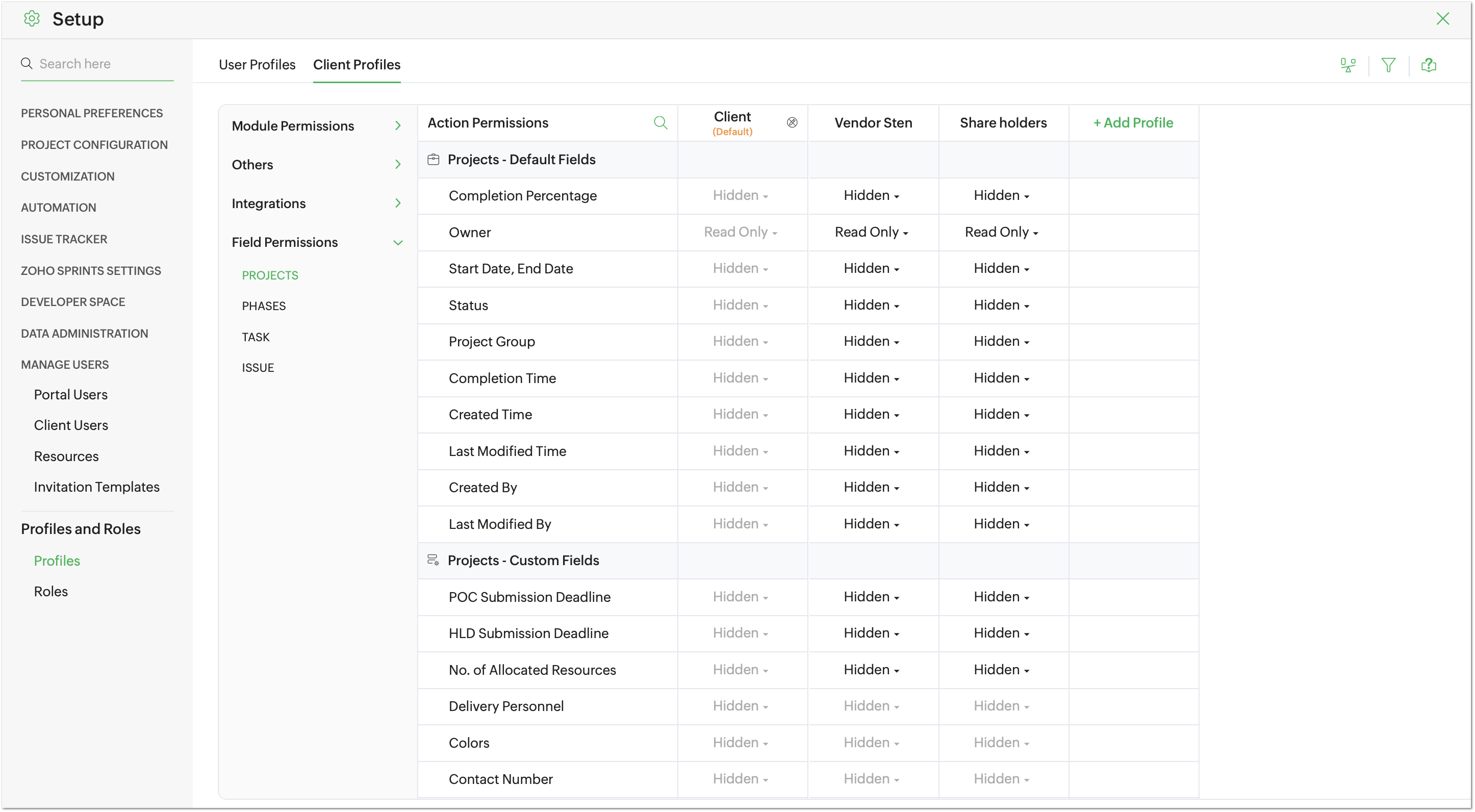Image resolution: width=1475 pixels, height=812 pixels.
Task: Expand the Integrations section
Action: point(398,204)
